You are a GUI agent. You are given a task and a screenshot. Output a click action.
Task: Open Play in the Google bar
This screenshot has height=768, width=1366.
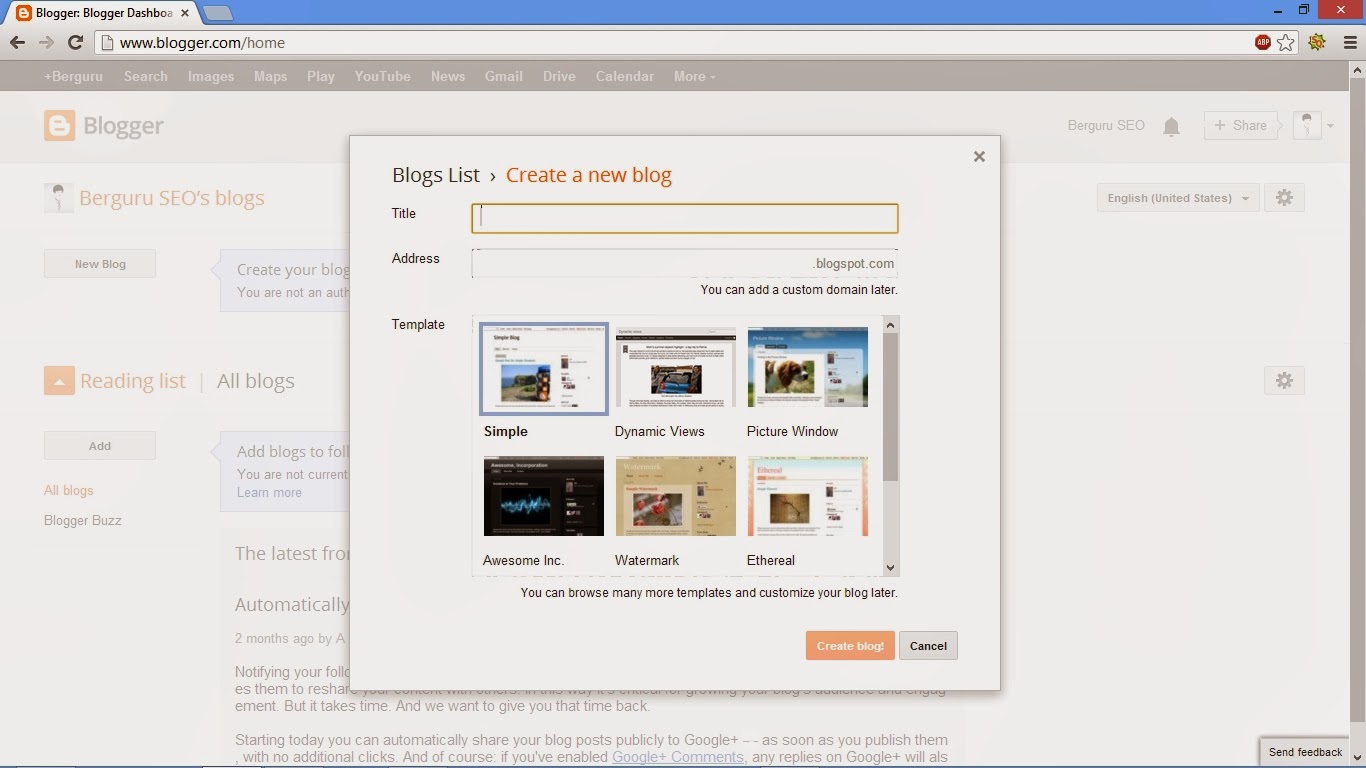[321, 76]
